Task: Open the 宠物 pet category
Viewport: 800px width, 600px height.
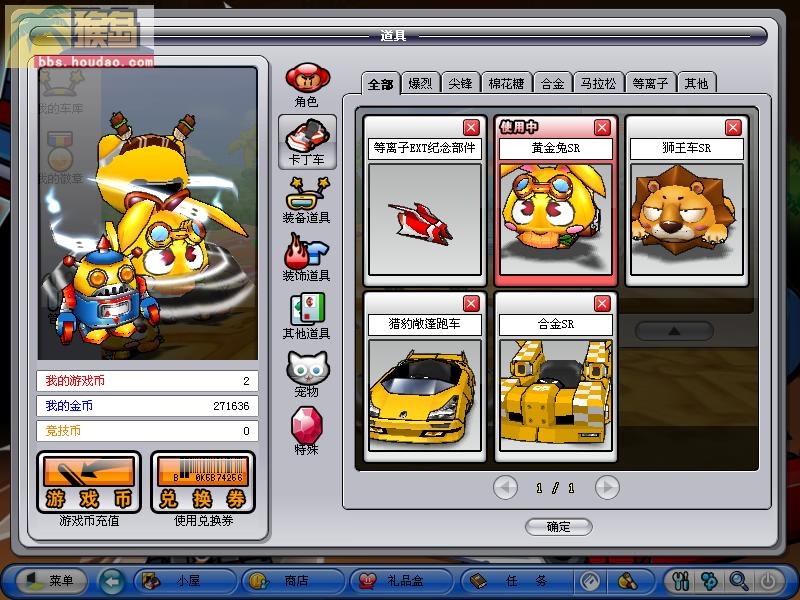Action: (307, 374)
